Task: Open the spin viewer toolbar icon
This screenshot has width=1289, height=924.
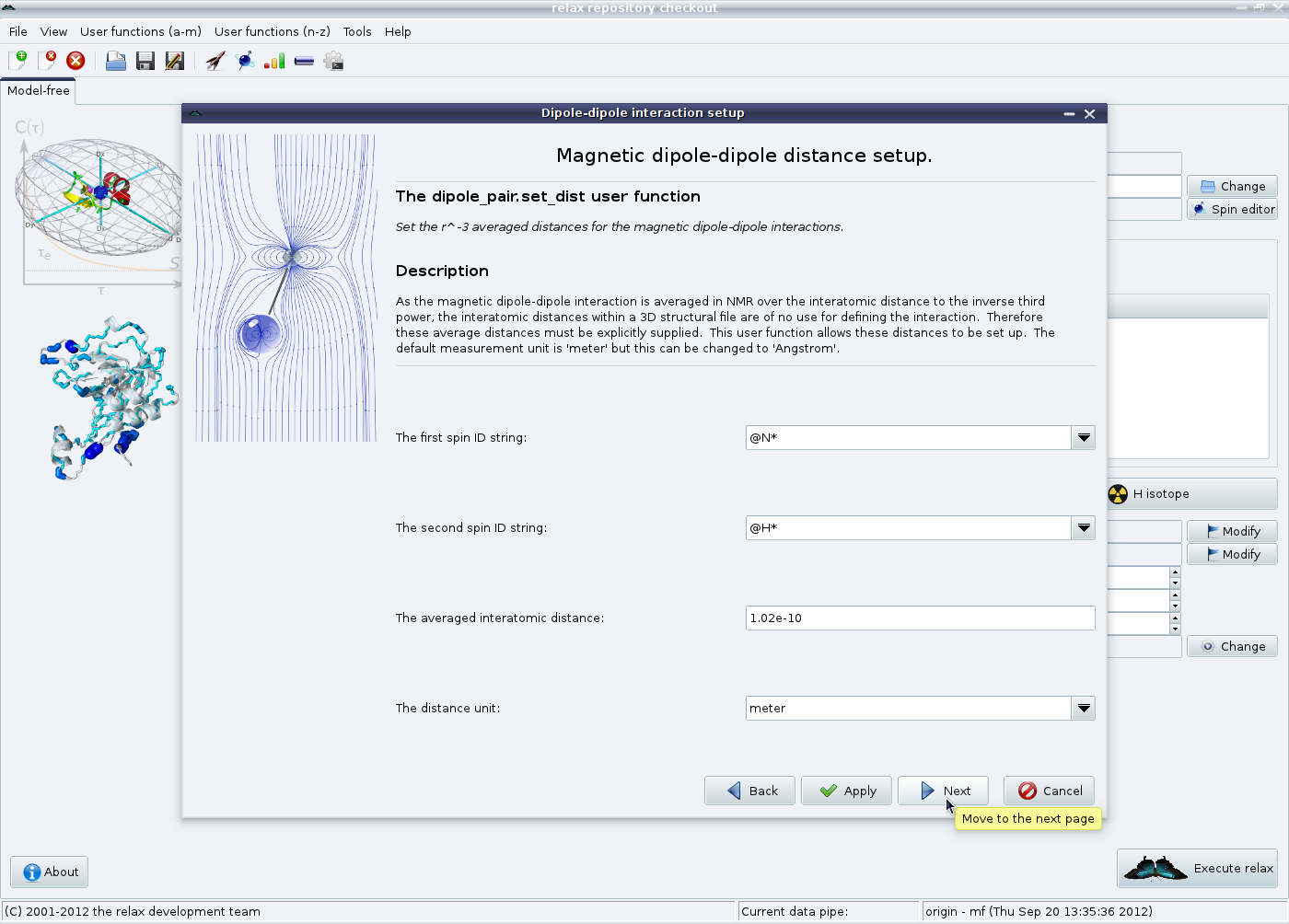Action: [245, 62]
